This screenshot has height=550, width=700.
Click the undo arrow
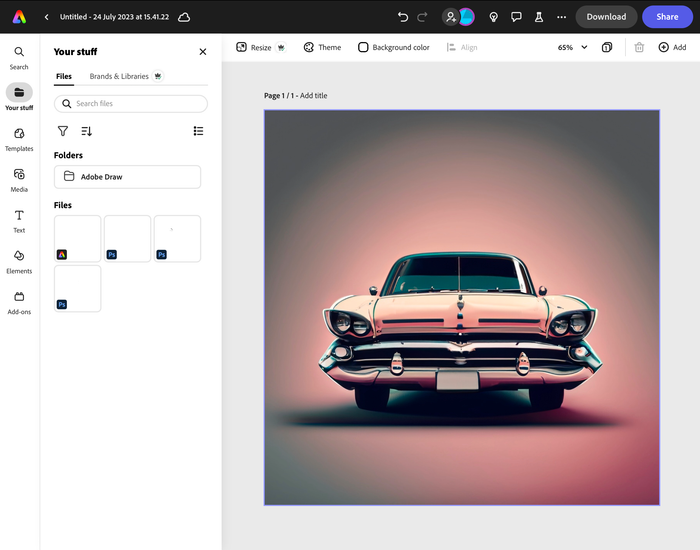coord(403,17)
